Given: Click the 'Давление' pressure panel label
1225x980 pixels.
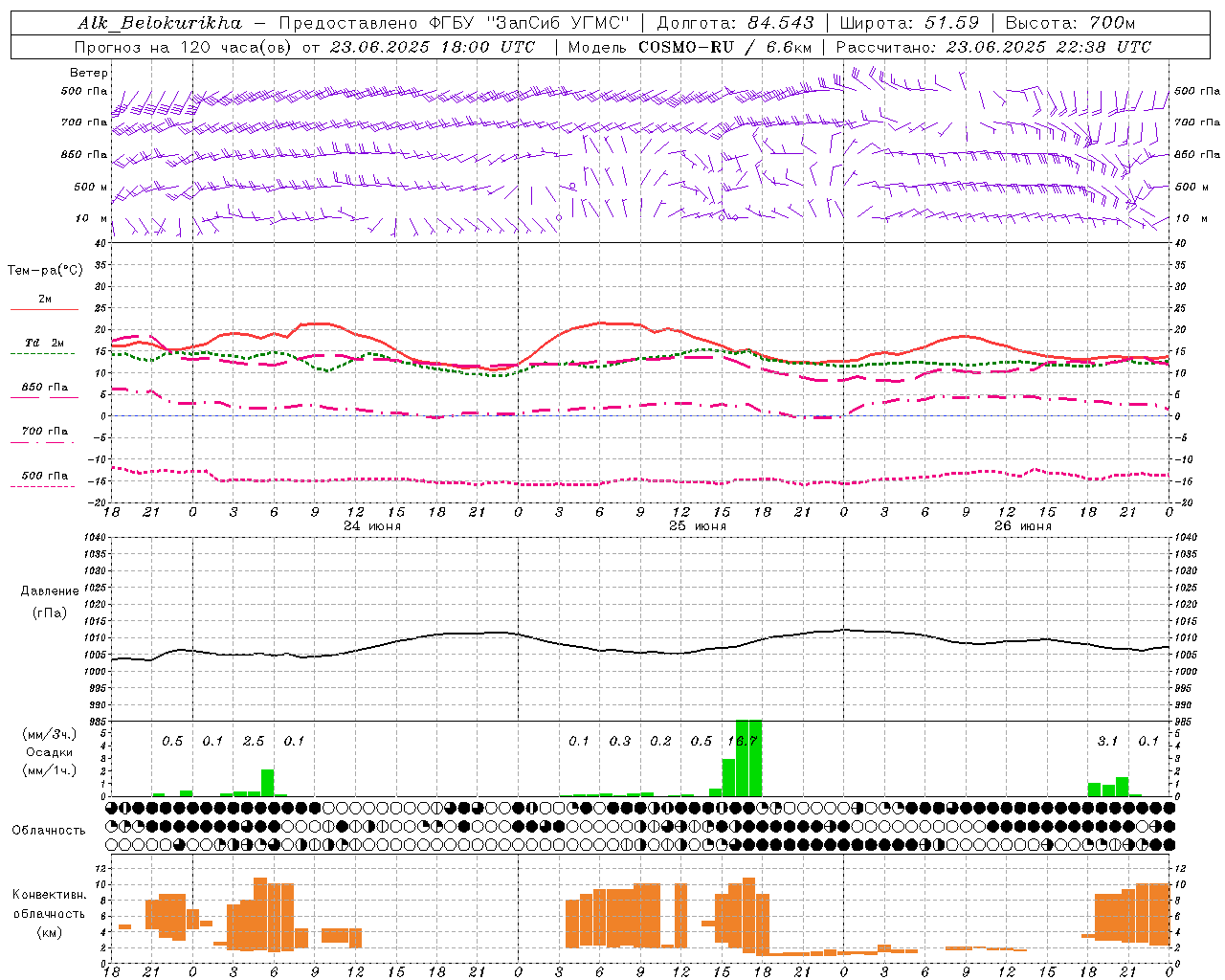Looking at the screenshot, I should click(49, 591).
